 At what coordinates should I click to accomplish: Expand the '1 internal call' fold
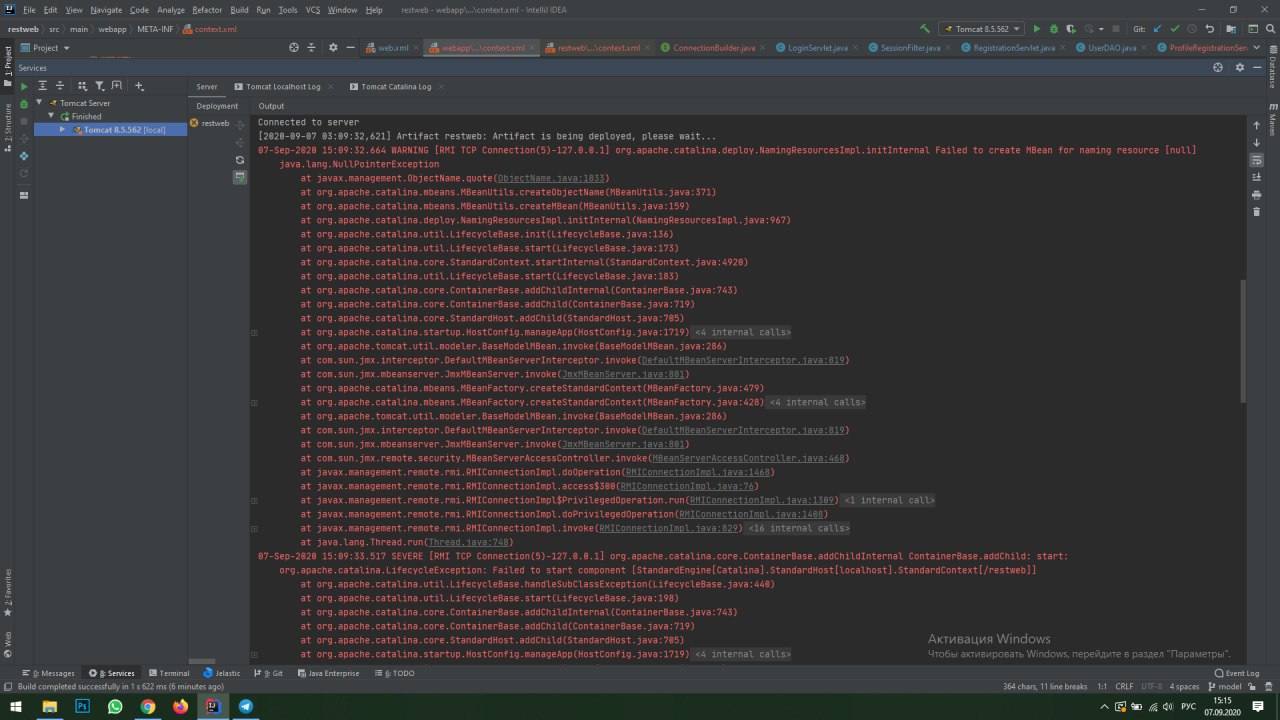pyautogui.click(x=888, y=500)
